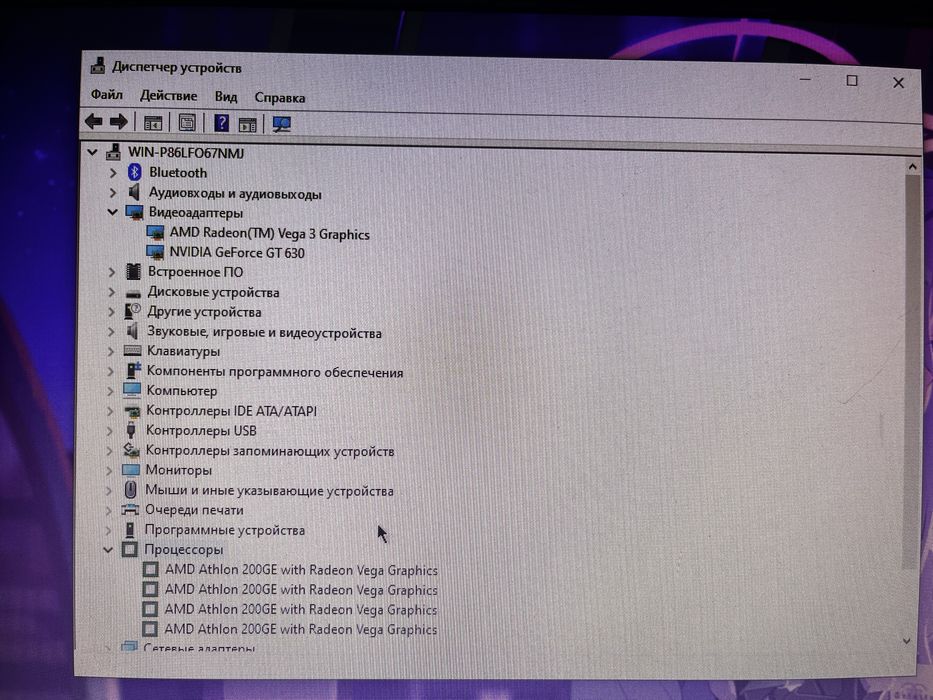The height and width of the screenshot is (700, 933).
Task: Open the Вид menu
Action: (x=226, y=96)
